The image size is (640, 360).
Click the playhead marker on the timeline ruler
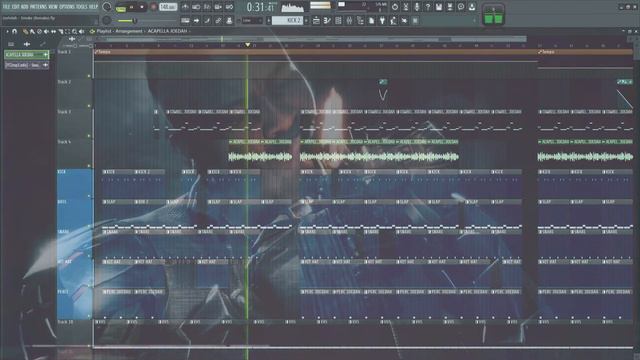pos(247,44)
